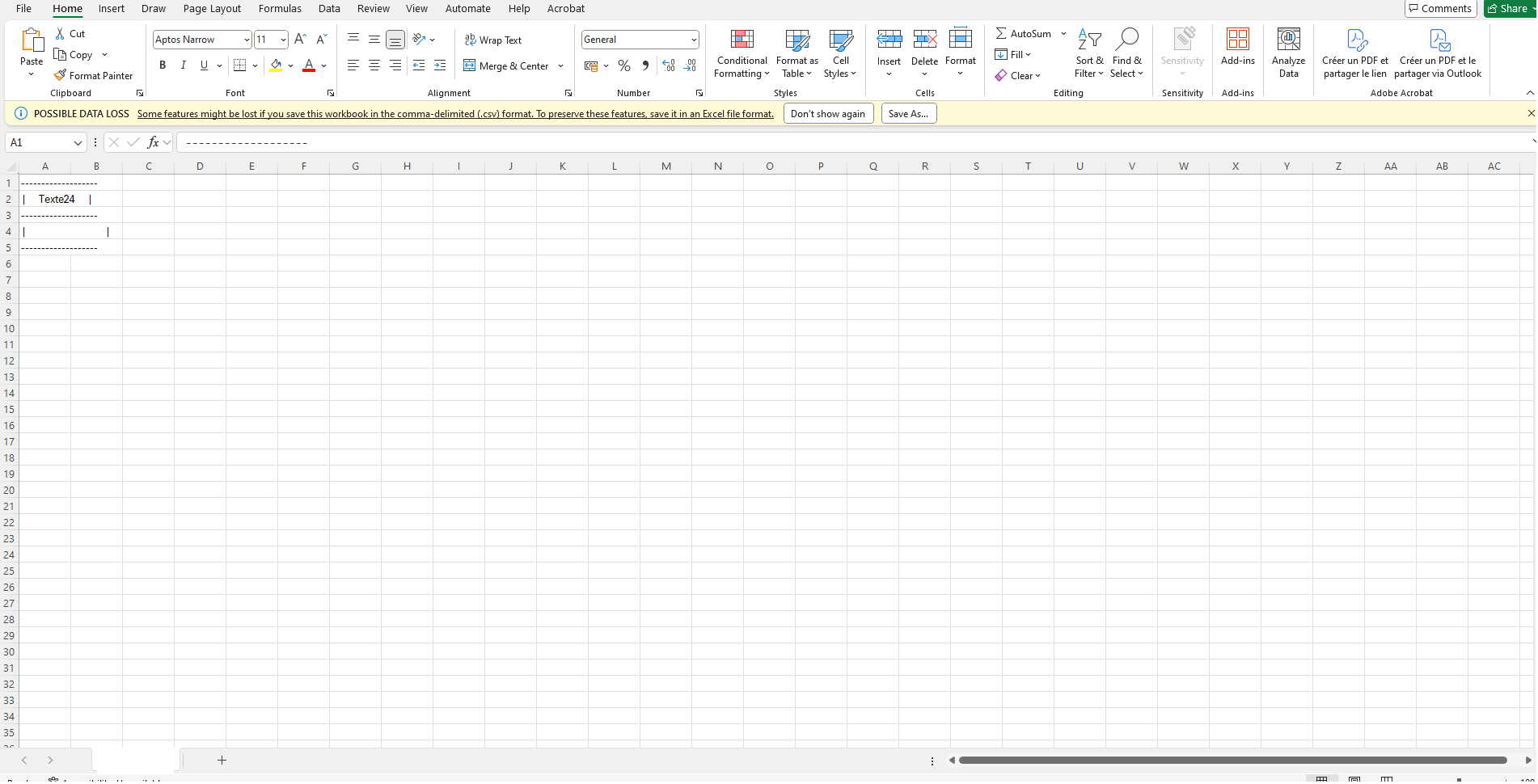Click the horizontal scrollbar thumb
Viewport: 1538px width, 784px height.
point(1232,761)
